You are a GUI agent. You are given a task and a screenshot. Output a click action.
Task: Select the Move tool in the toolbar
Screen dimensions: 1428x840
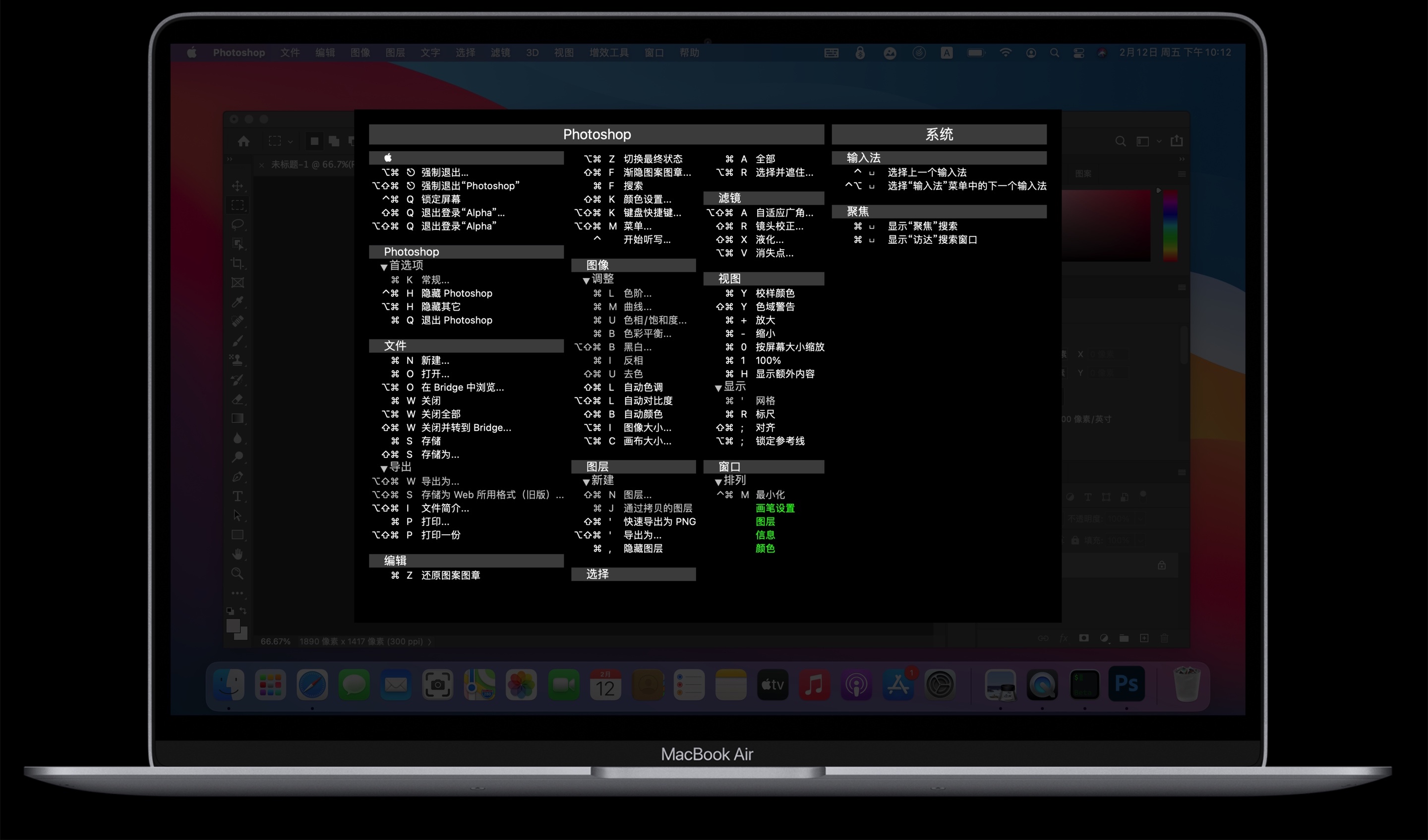(x=238, y=185)
